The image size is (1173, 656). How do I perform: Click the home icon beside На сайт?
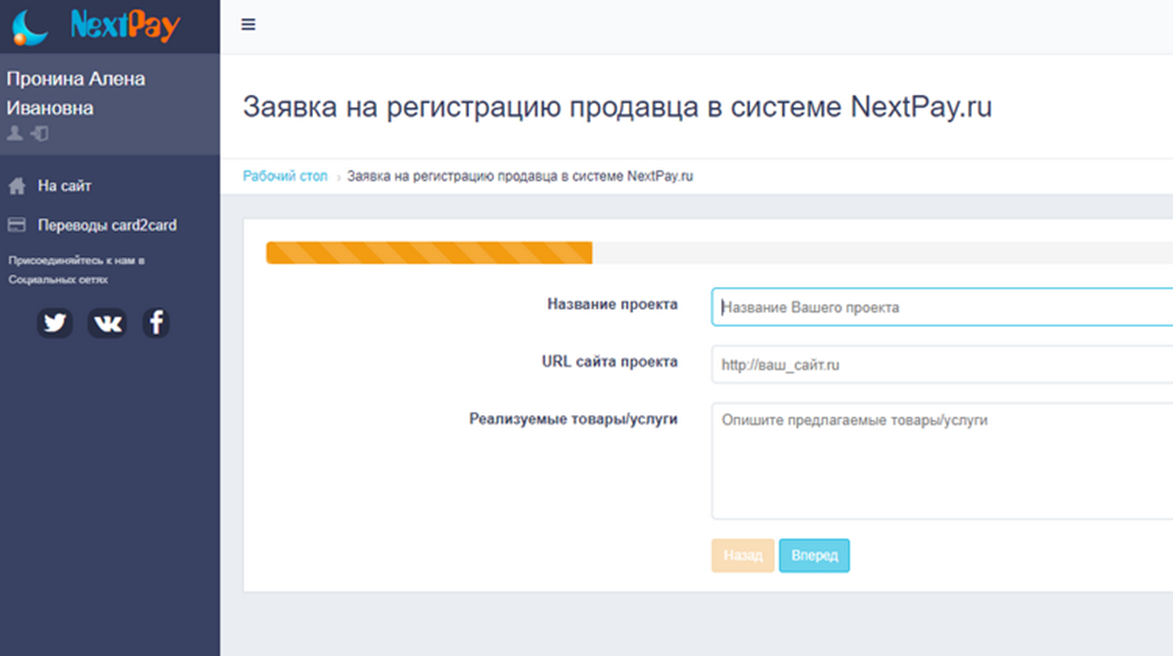[17, 186]
